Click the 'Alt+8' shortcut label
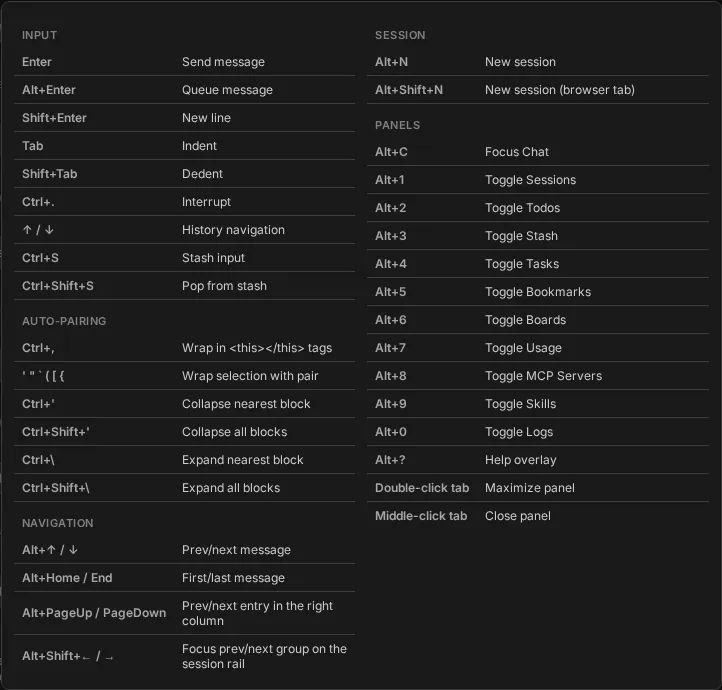 pyautogui.click(x=391, y=376)
